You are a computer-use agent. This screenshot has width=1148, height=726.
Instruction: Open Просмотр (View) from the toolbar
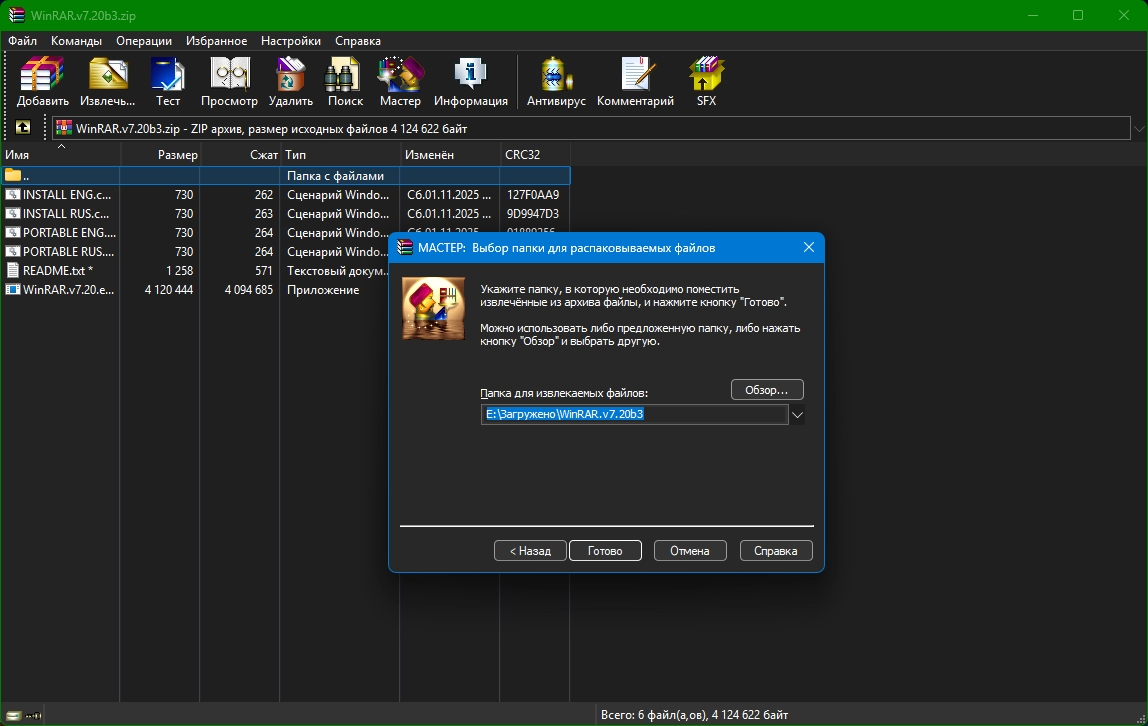pyautogui.click(x=229, y=81)
